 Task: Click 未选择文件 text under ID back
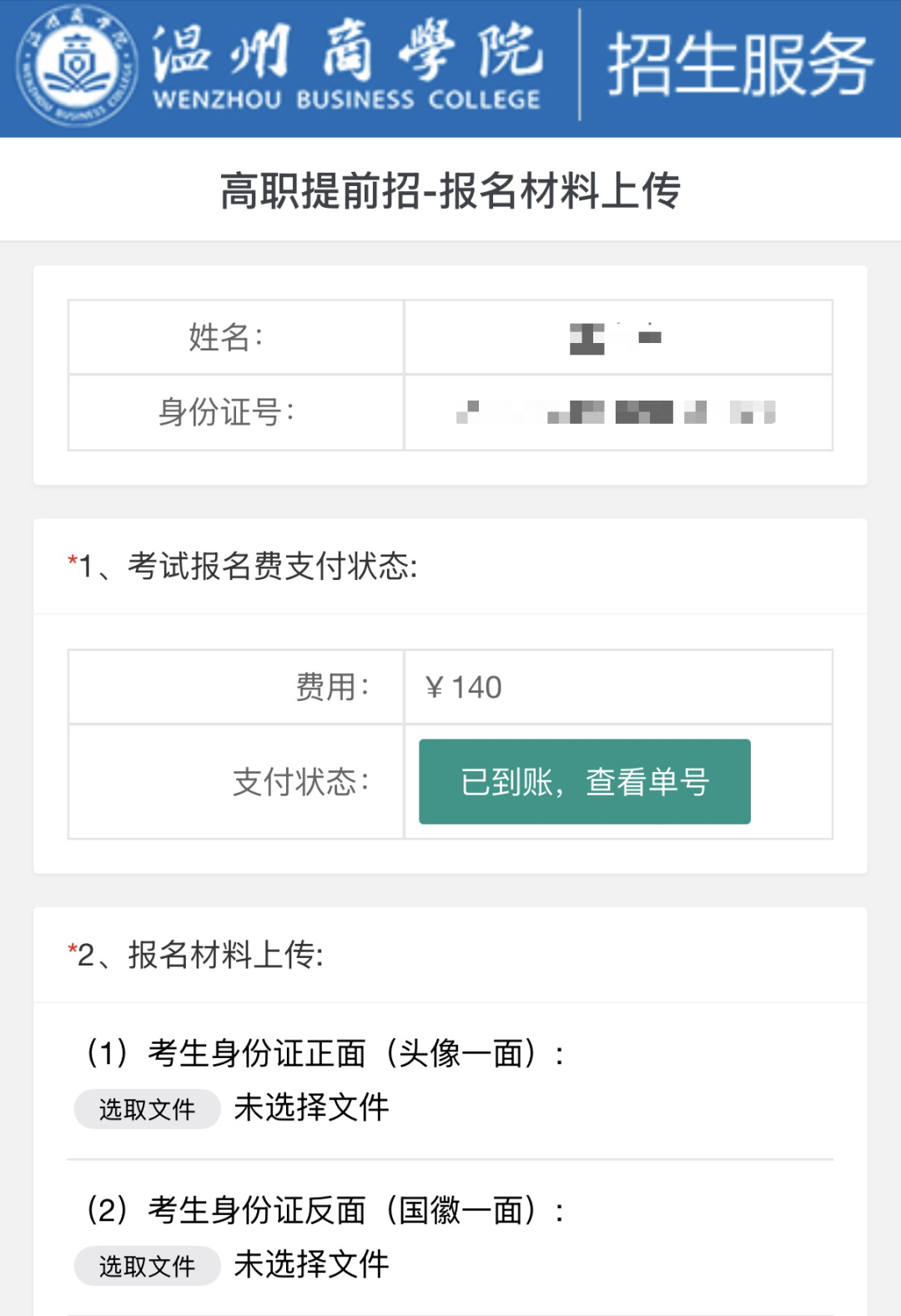(311, 1264)
